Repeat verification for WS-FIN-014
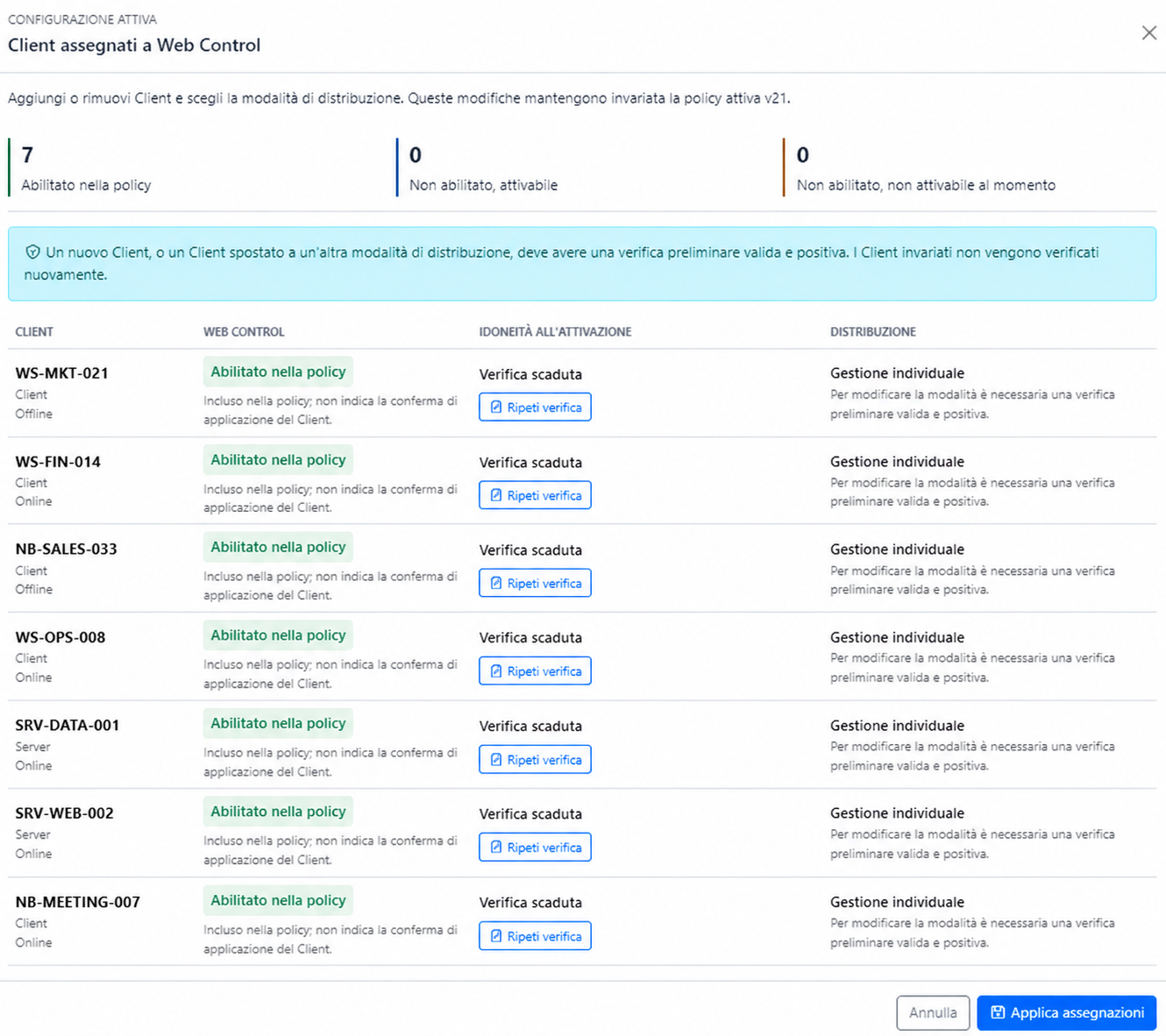This screenshot has width=1166, height=1036. pyautogui.click(x=535, y=495)
